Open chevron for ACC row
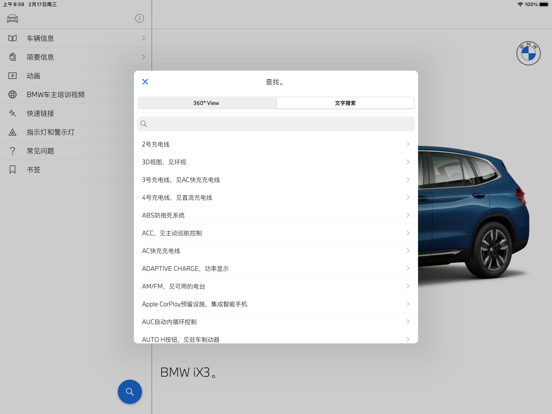Image resolution: width=552 pixels, height=414 pixels. pyautogui.click(x=408, y=233)
